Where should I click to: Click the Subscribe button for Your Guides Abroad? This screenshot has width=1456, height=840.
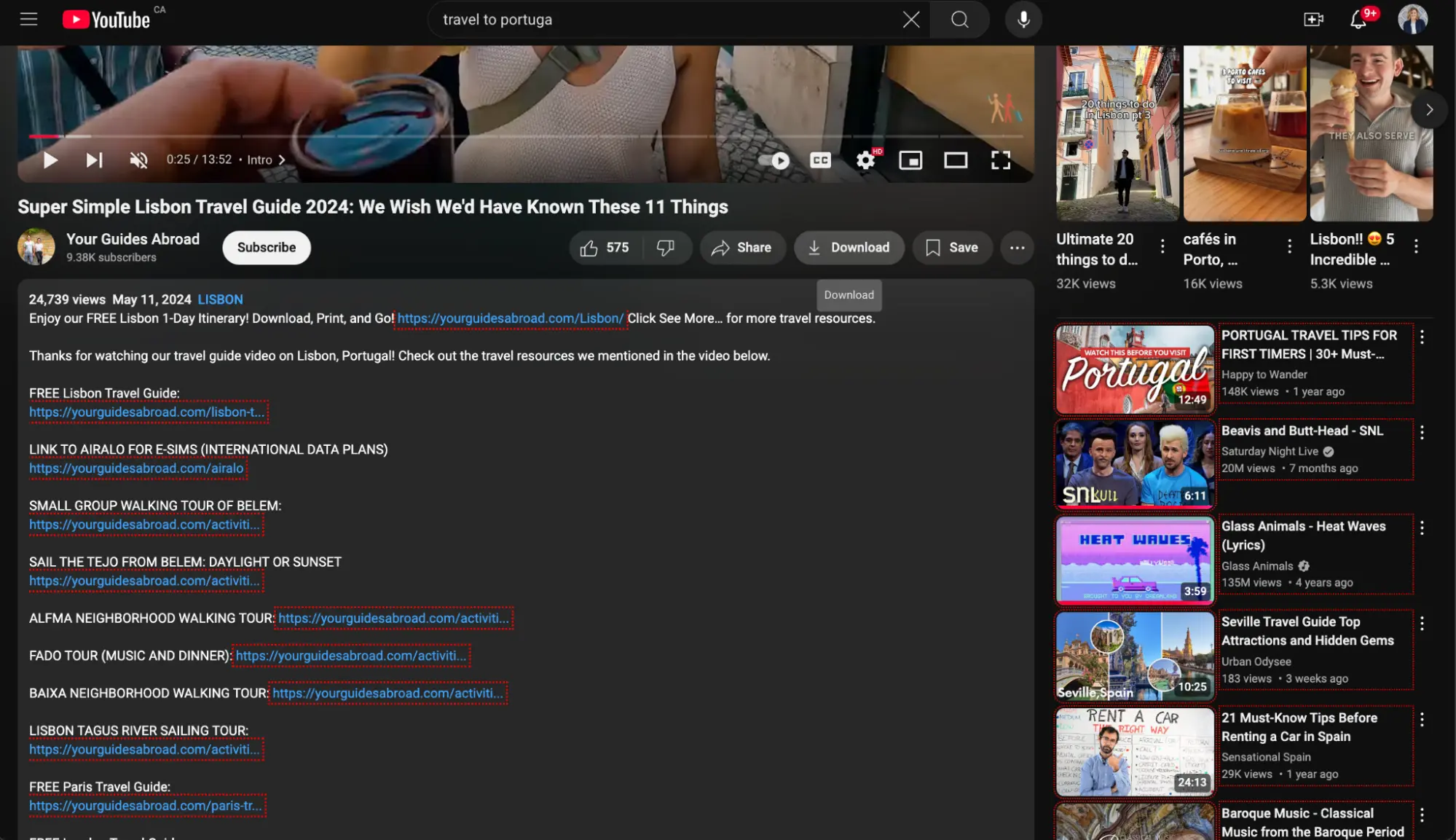[265, 247]
